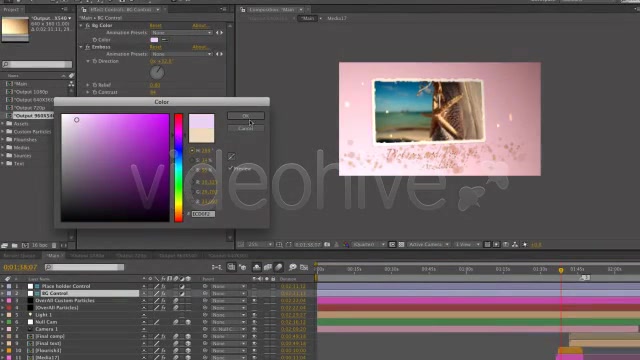Expand the Flourishes folder in Project

click(x=3, y=140)
